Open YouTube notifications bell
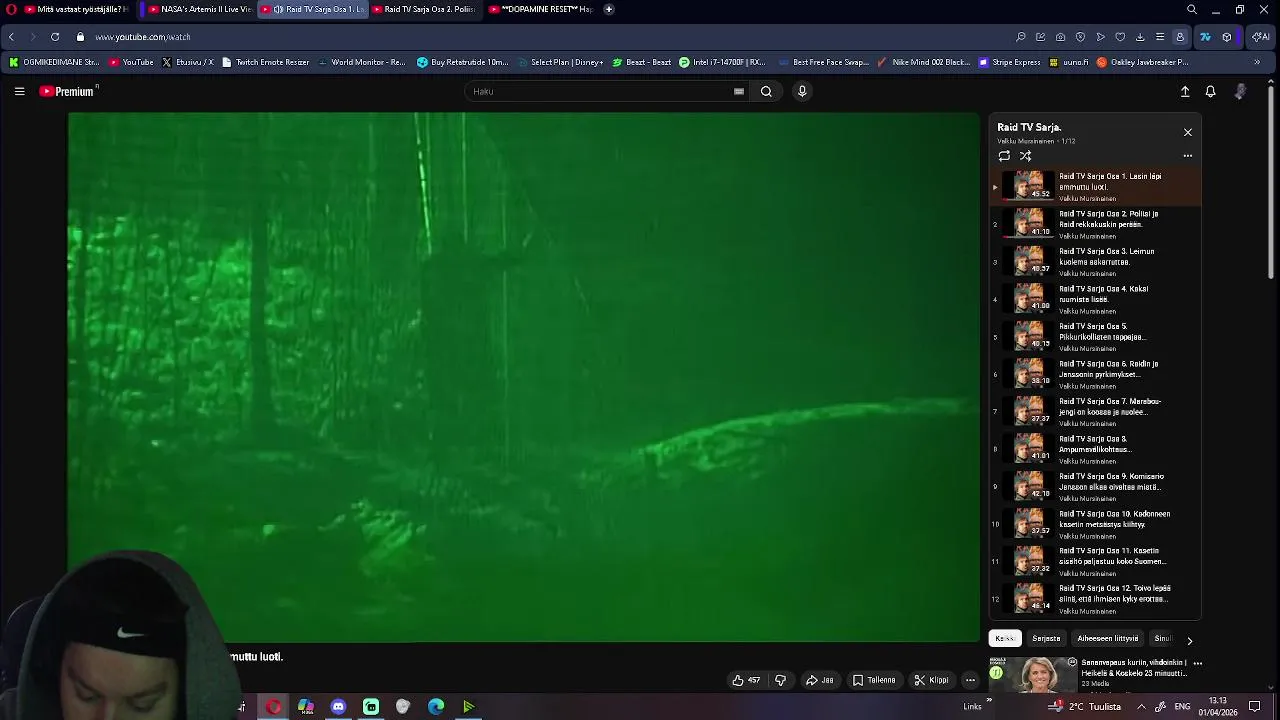The image size is (1280, 720). 1210,91
